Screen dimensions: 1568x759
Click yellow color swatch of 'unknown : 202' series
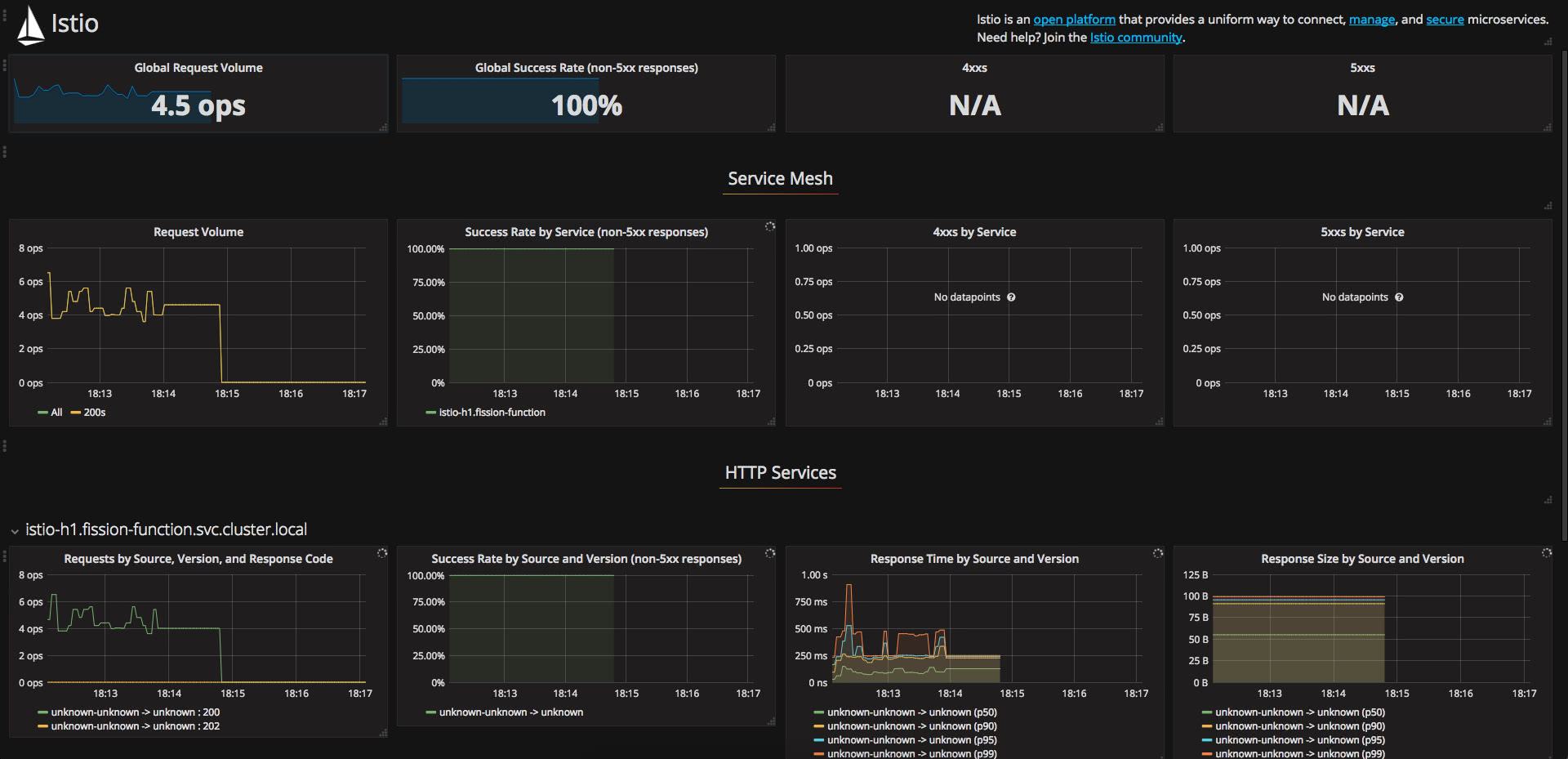42,726
